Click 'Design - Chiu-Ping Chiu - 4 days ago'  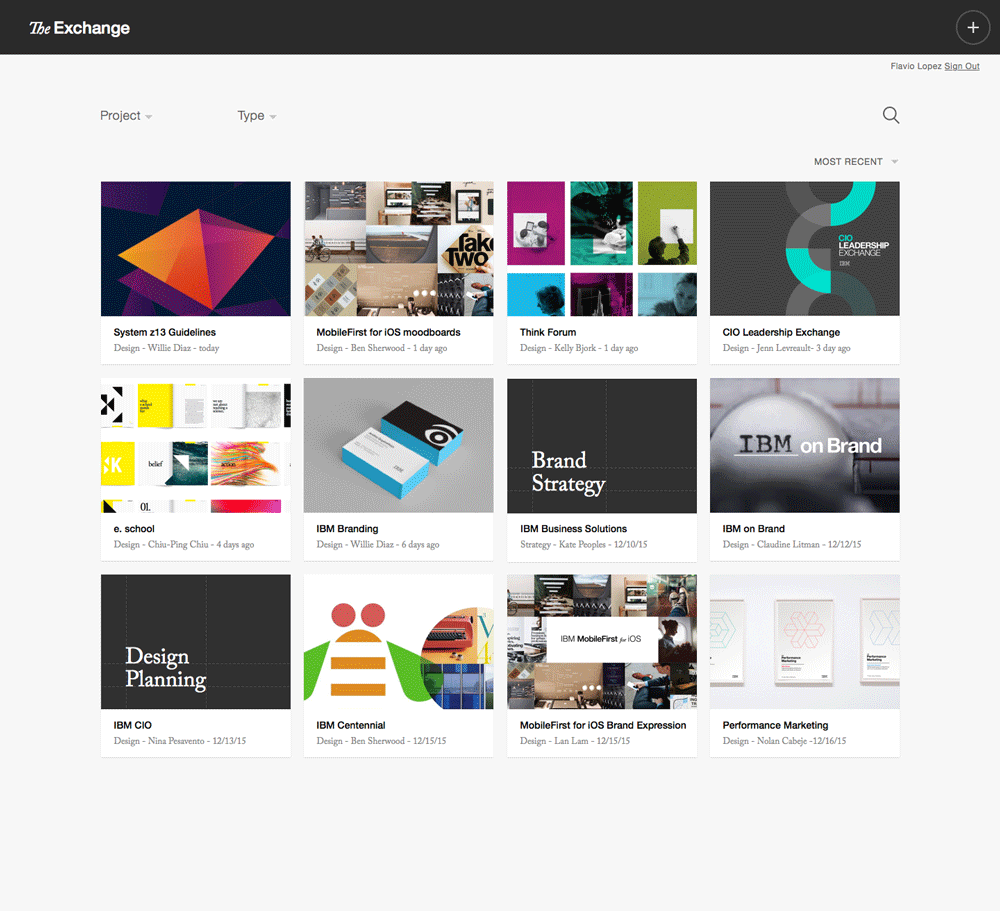tap(184, 544)
